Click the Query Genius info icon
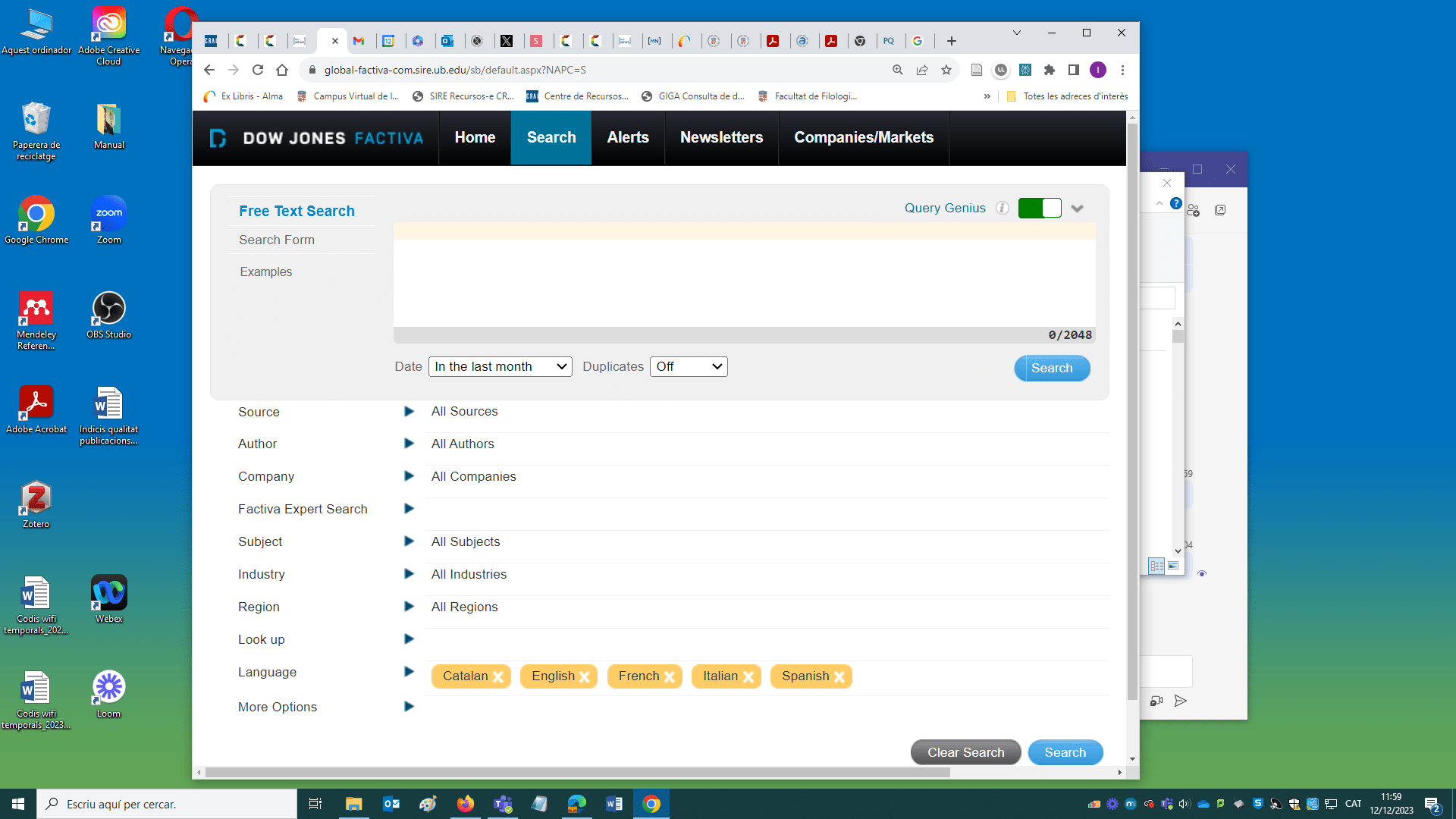Image resolution: width=1456 pixels, height=819 pixels. point(1003,208)
